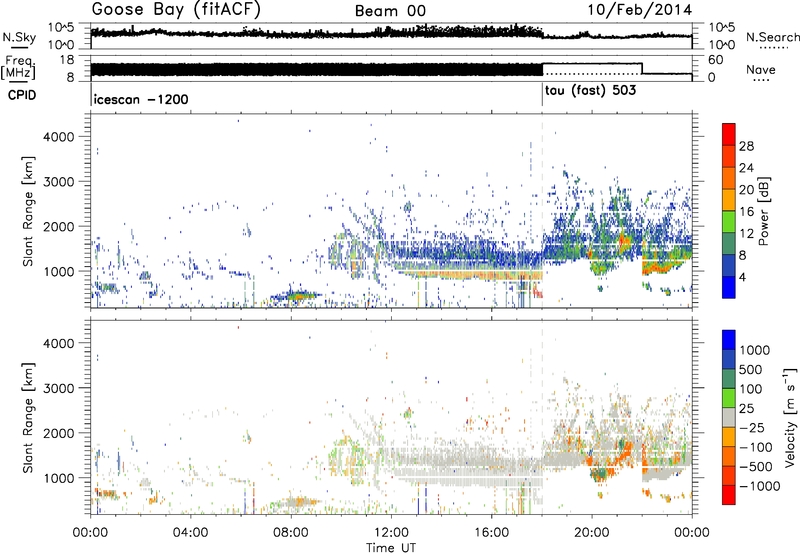Select the icescan -1200 mode label

point(141,99)
